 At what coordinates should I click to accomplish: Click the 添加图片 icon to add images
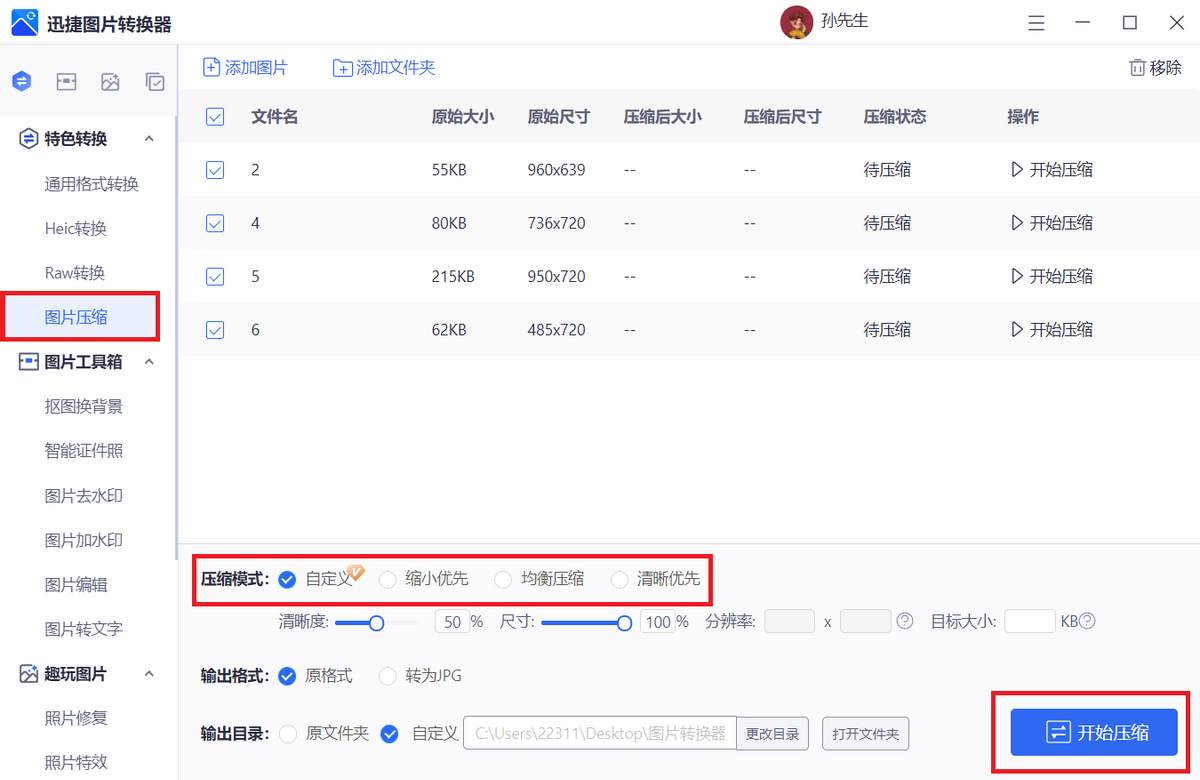click(x=211, y=67)
